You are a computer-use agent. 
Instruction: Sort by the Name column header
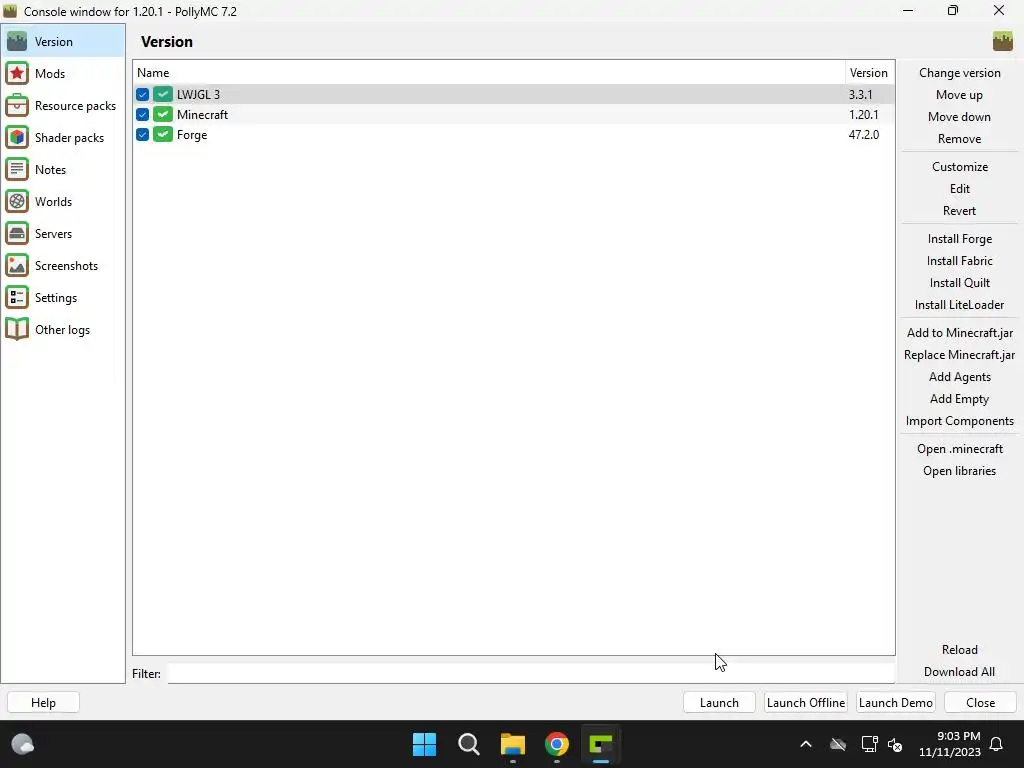tap(488, 72)
